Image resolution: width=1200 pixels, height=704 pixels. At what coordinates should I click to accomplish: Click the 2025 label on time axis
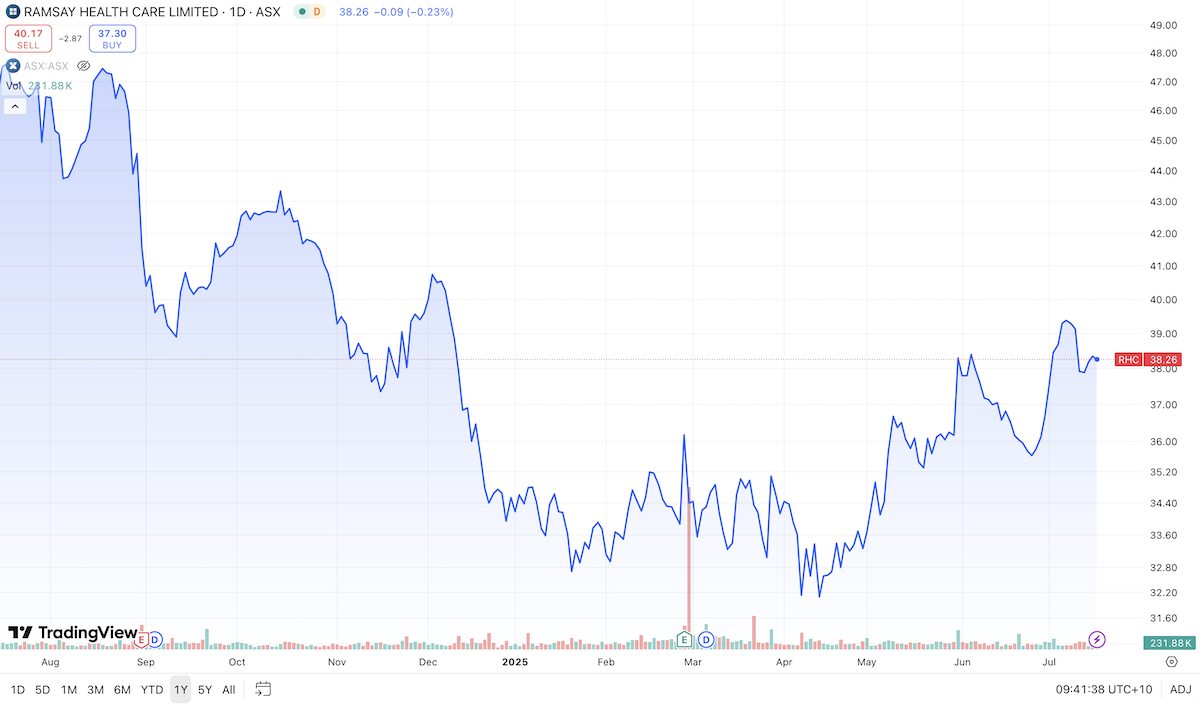[x=514, y=662]
